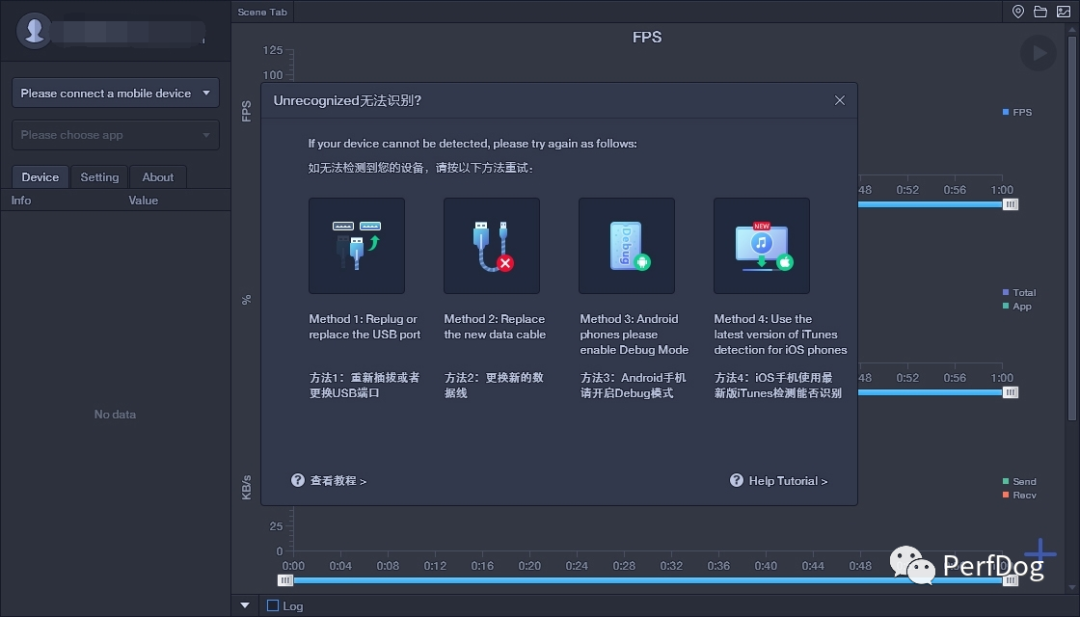1080x617 pixels.
Task: Start recording with the play button
Action: [1038, 53]
